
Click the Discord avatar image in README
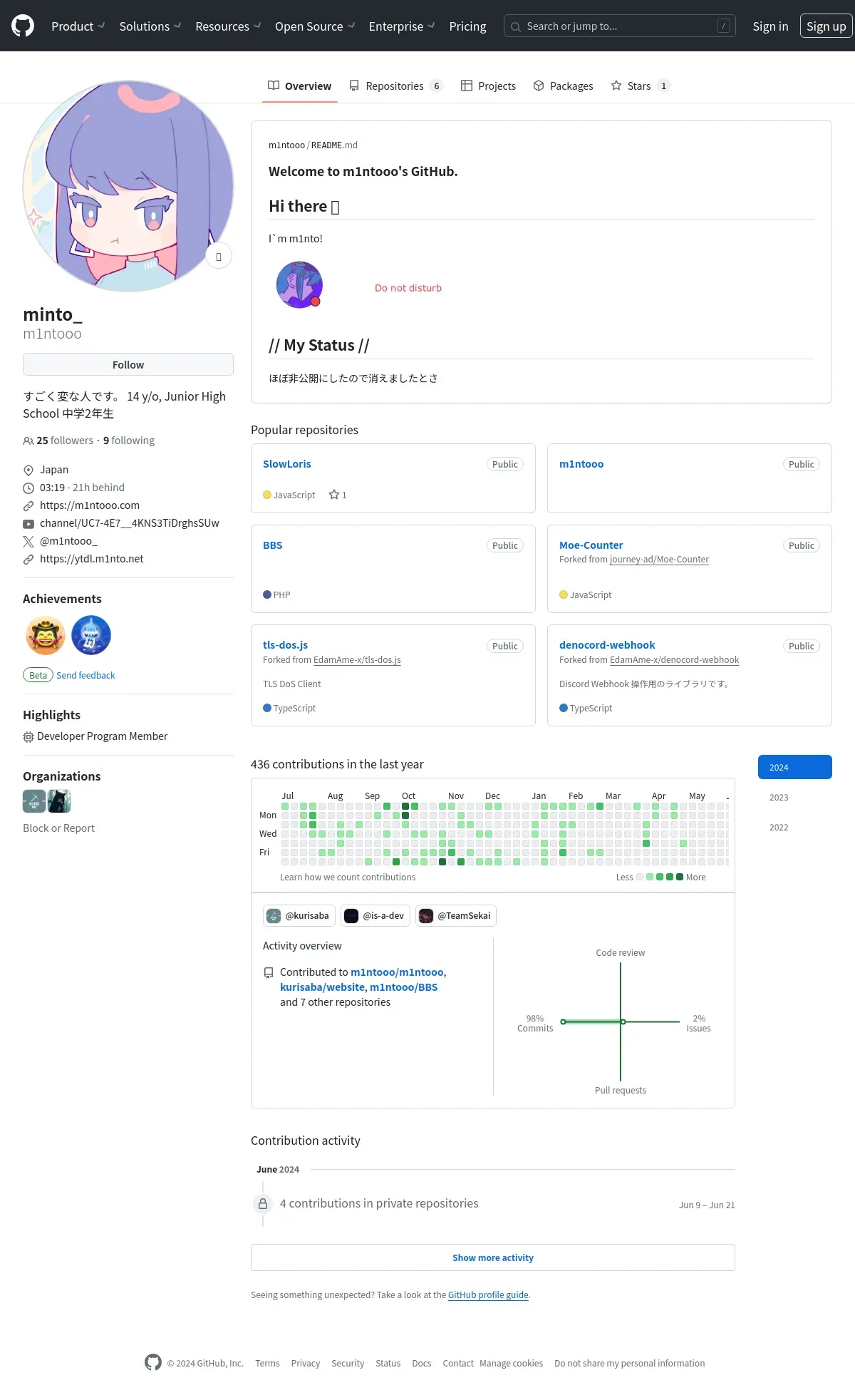(x=299, y=285)
